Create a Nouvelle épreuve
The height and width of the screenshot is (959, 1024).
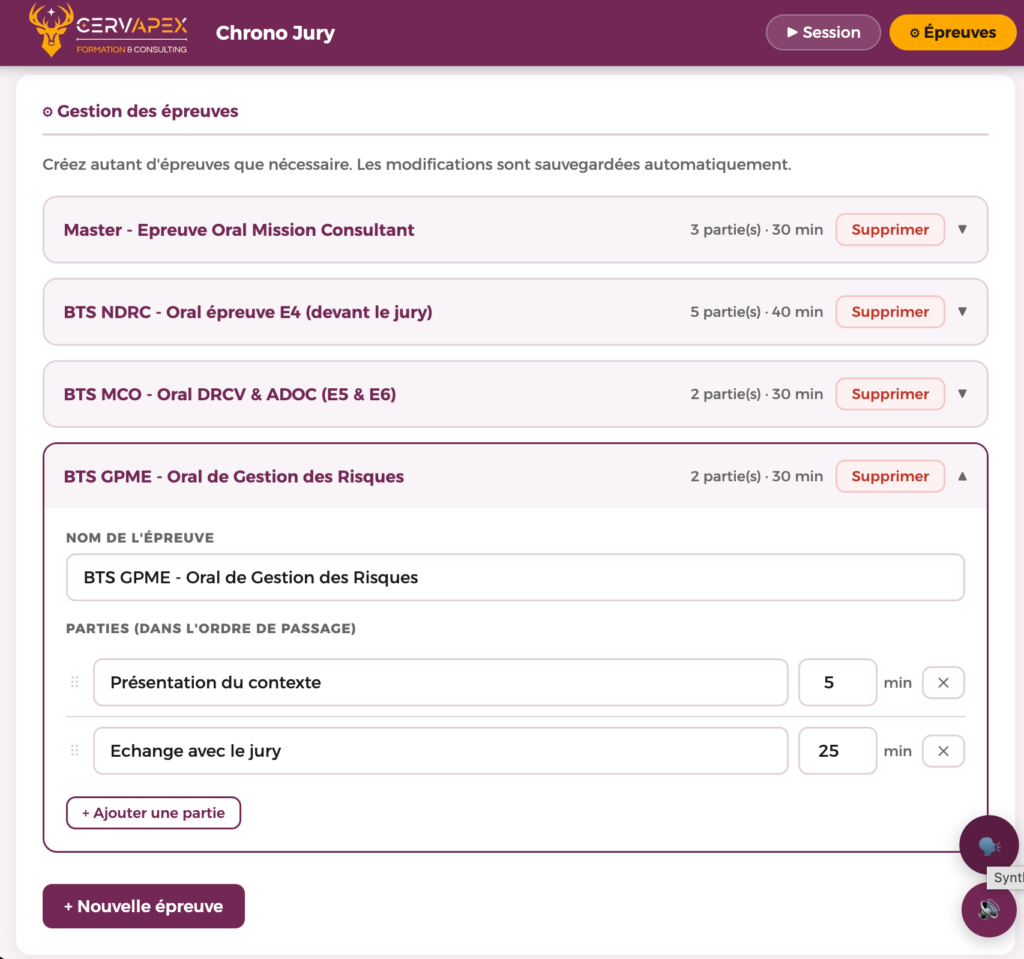point(144,907)
